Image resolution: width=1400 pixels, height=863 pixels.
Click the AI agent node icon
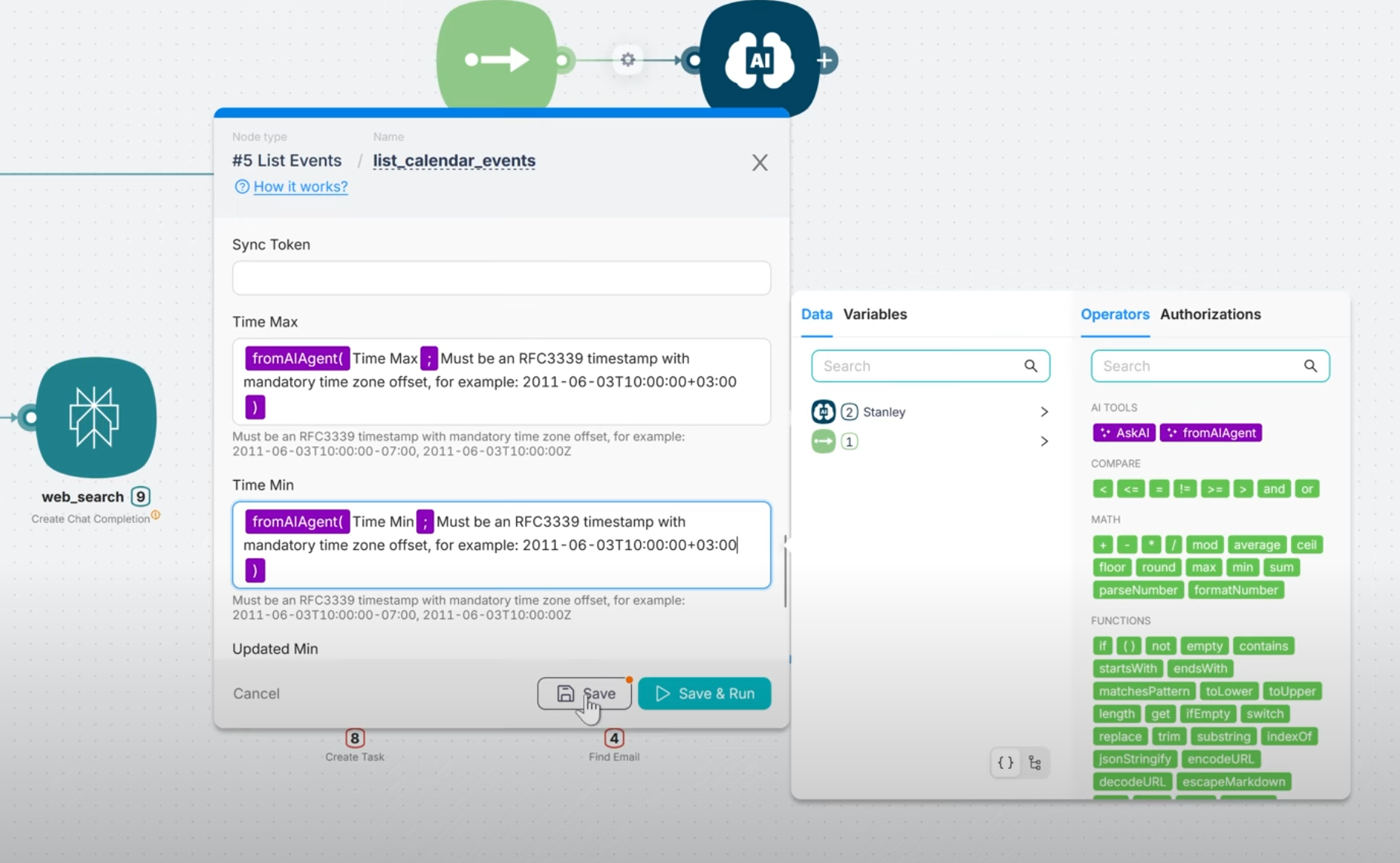759,60
